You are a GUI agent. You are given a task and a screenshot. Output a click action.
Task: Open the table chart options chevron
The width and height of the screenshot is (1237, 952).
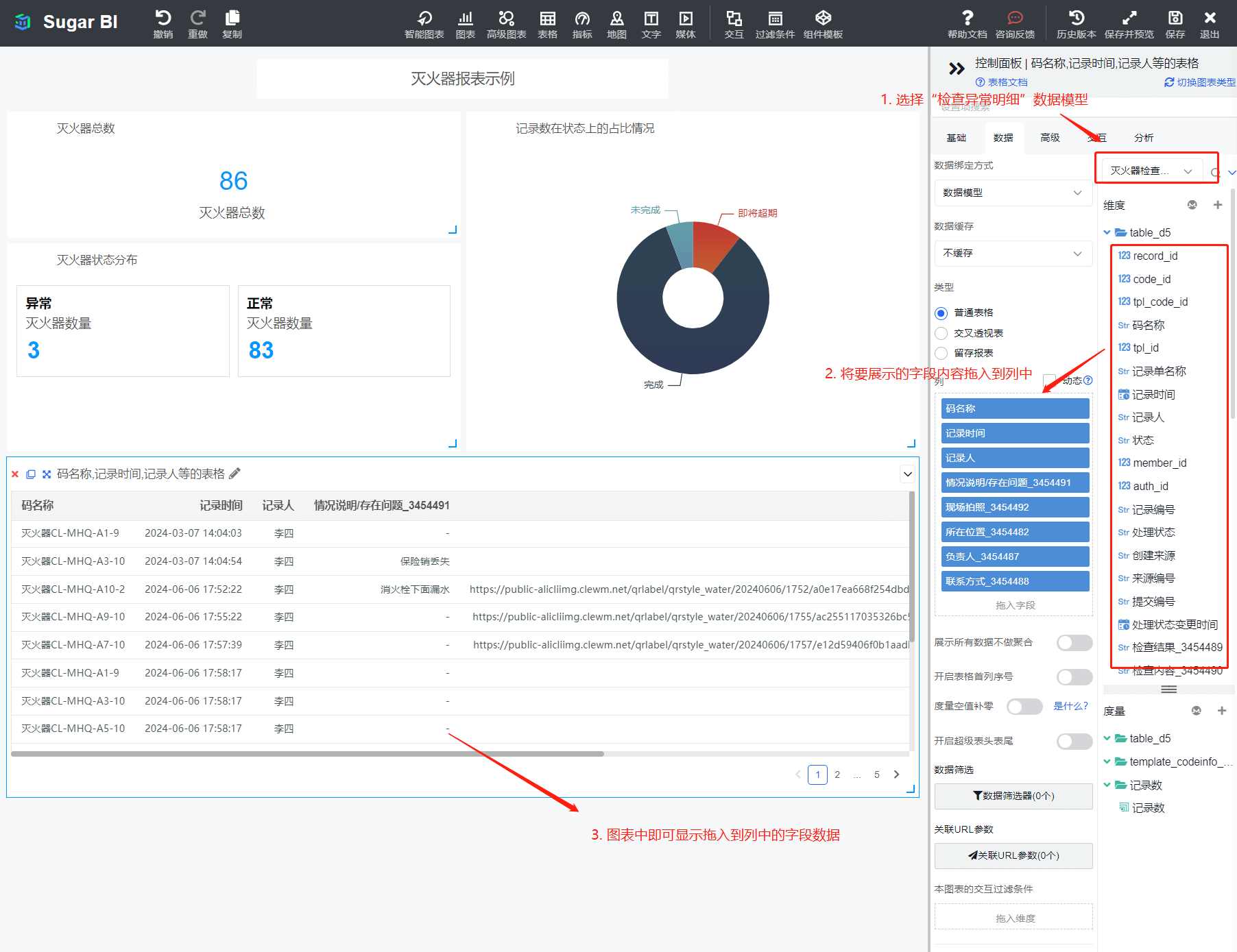(x=907, y=474)
